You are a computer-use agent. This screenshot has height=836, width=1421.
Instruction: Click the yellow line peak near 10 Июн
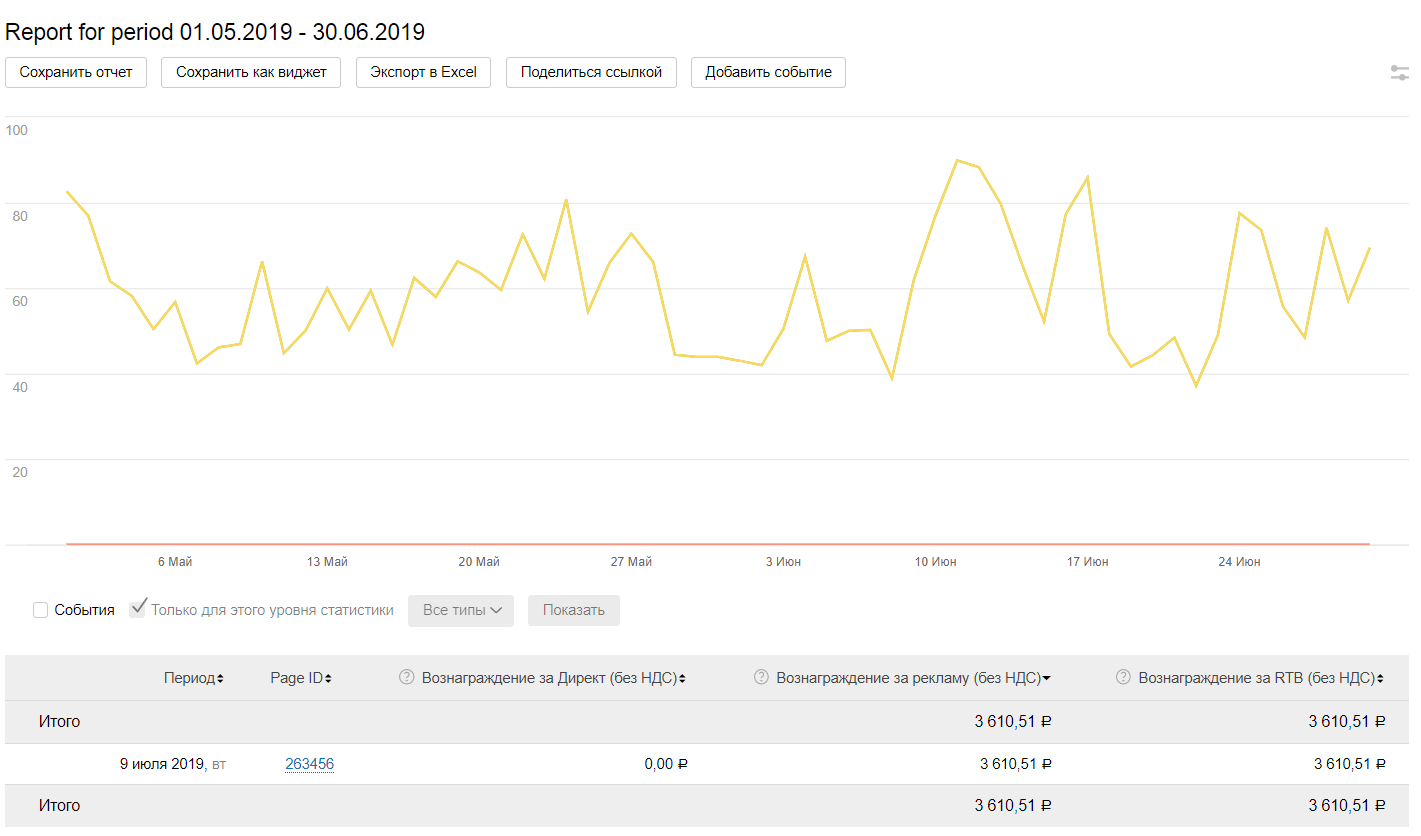click(957, 160)
